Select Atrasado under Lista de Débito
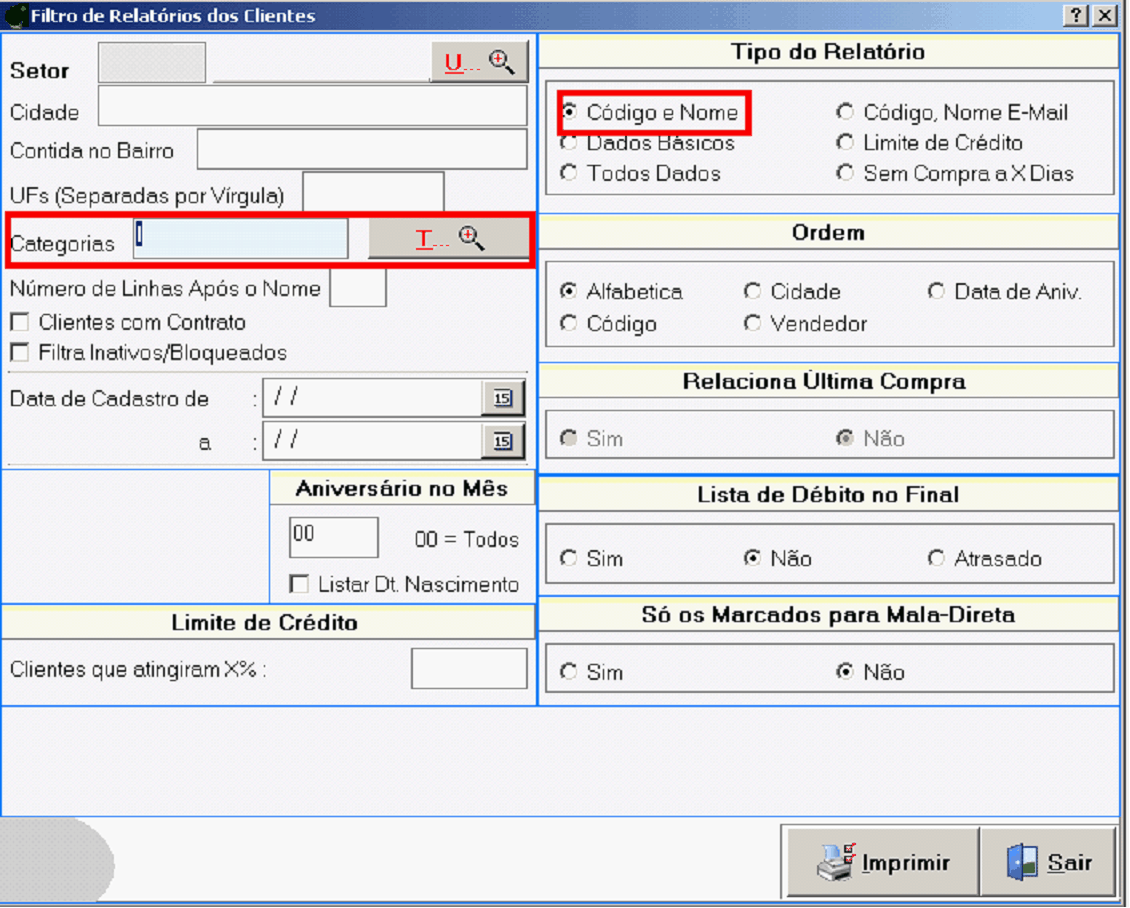 click(937, 558)
